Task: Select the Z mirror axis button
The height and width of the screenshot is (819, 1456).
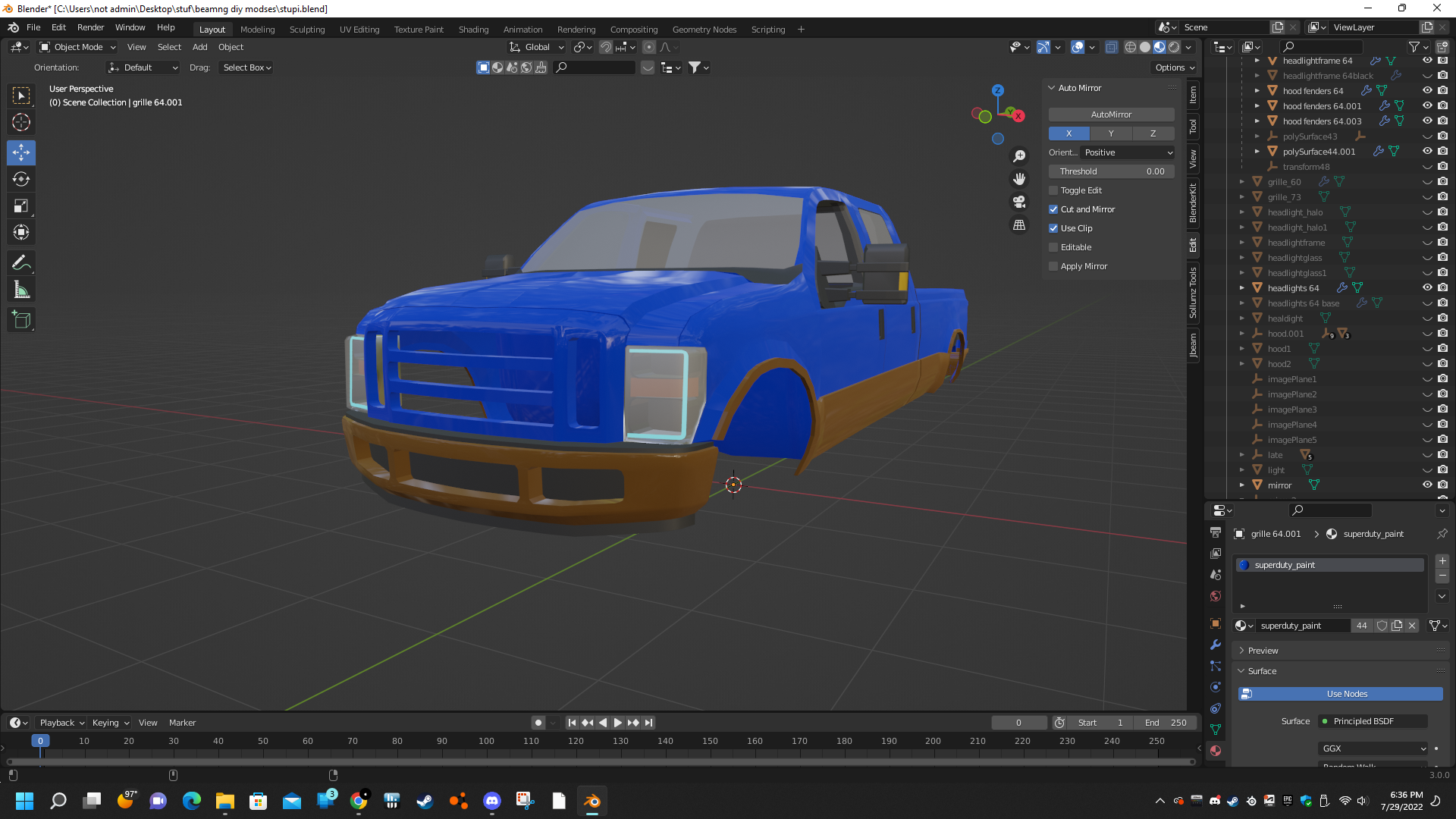Action: (x=1153, y=133)
